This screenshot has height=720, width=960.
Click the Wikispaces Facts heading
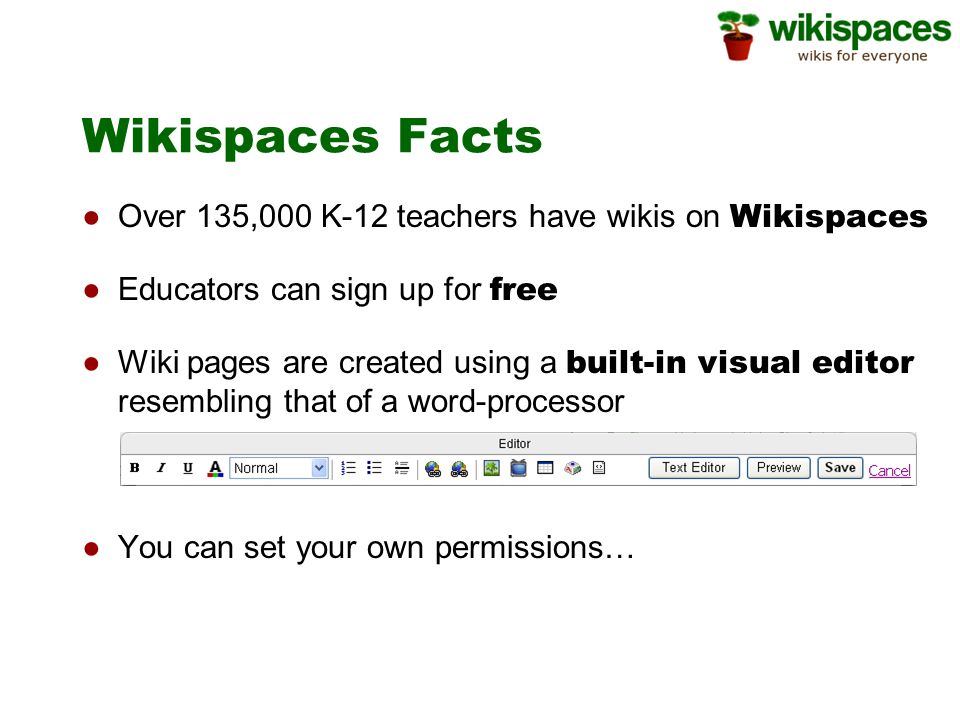312,136
